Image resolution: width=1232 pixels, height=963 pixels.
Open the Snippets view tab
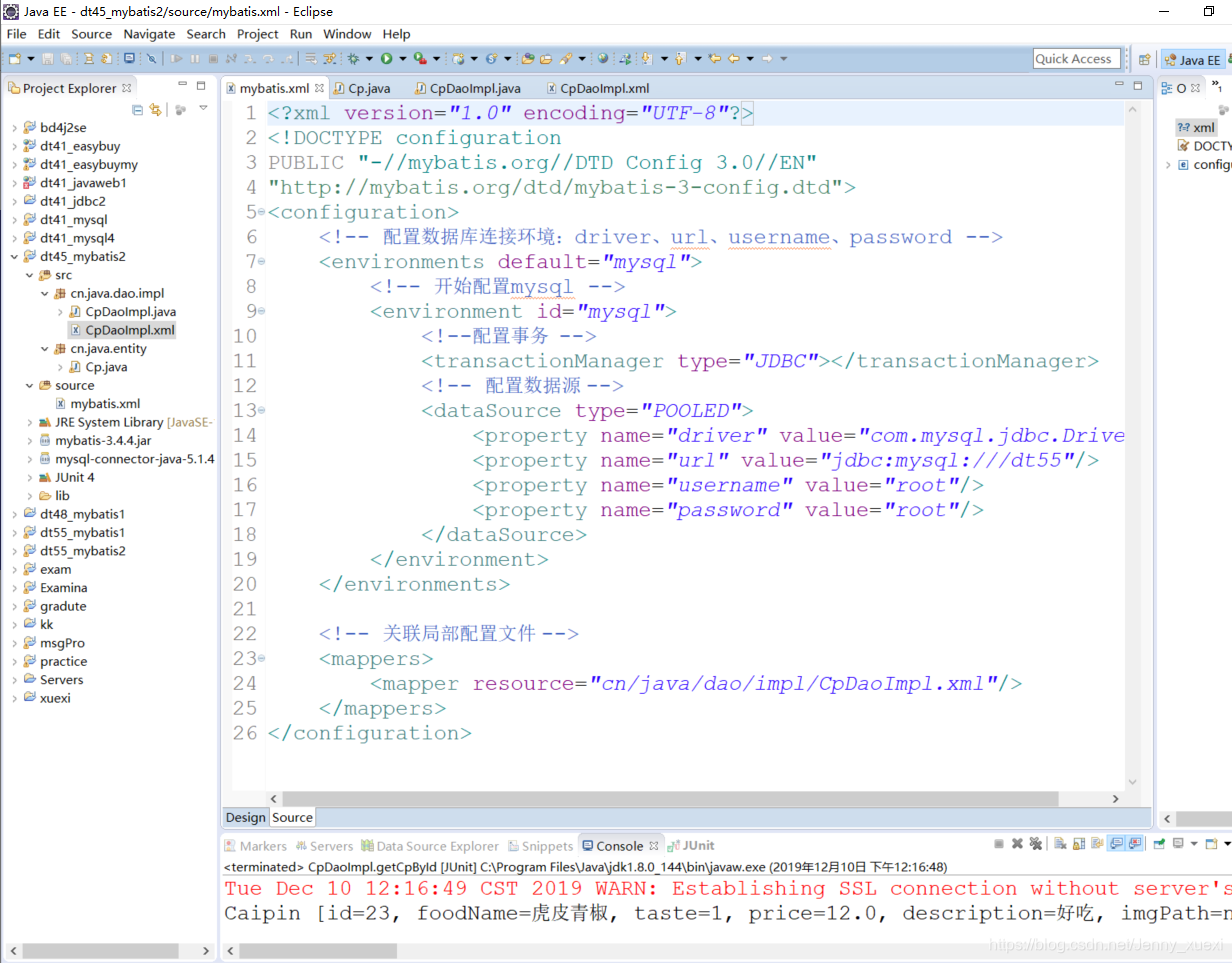[x=541, y=846]
